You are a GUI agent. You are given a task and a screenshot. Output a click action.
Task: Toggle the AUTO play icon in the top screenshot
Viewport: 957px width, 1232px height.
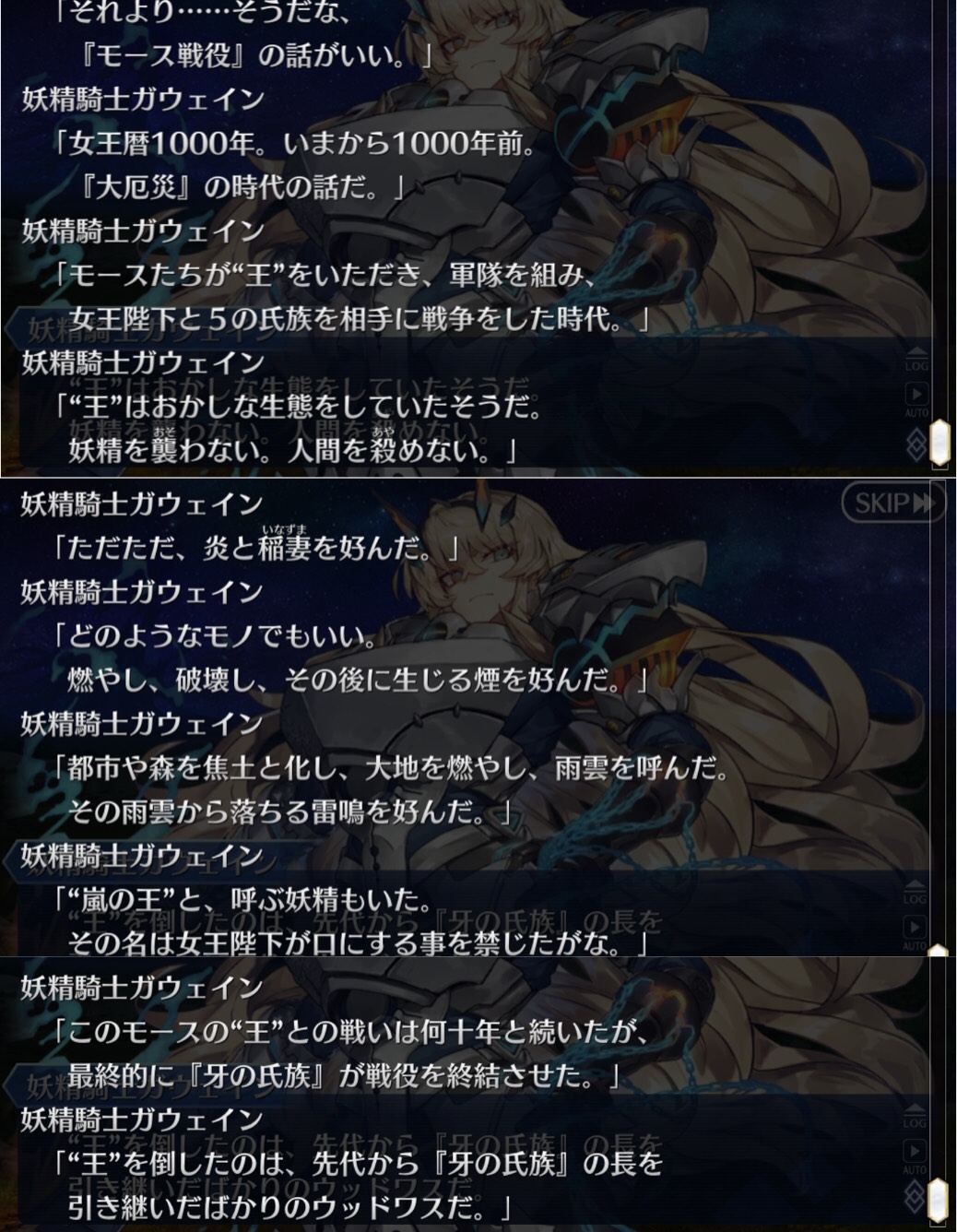[916, 398]
